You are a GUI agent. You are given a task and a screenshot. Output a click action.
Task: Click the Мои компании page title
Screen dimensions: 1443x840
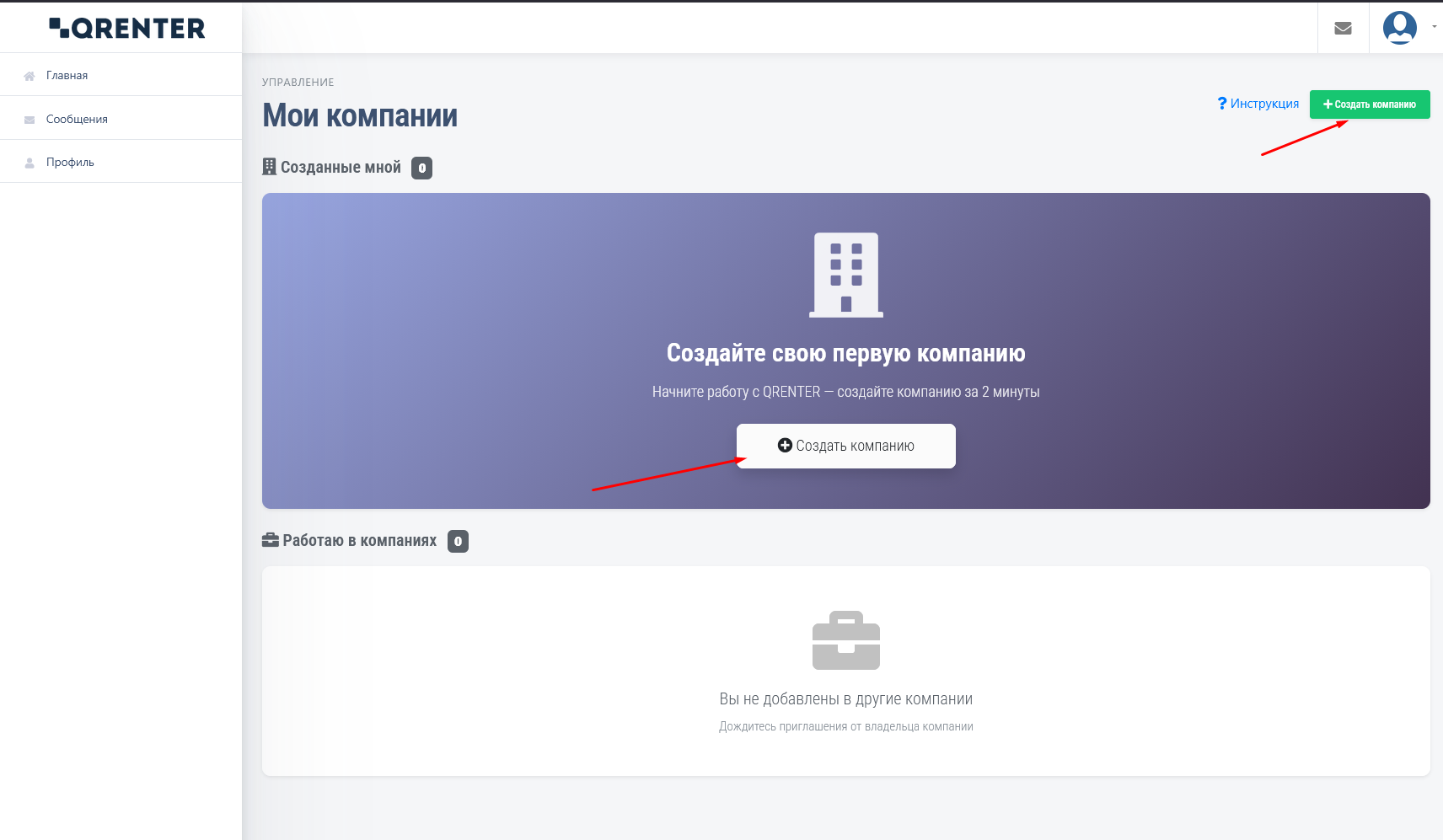click(360, 115)
